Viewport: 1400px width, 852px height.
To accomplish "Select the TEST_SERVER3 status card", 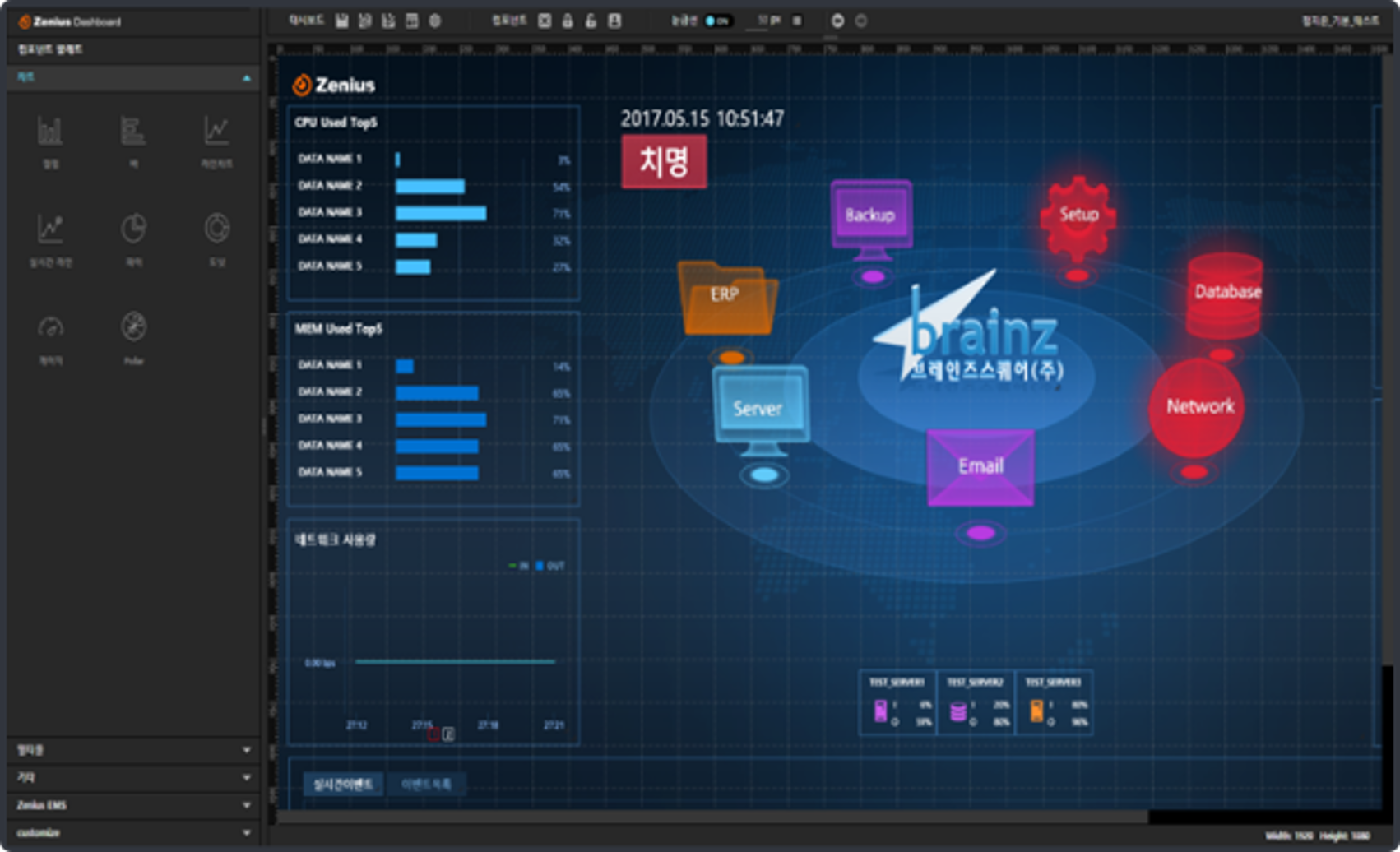I will tap(1054, 704).
